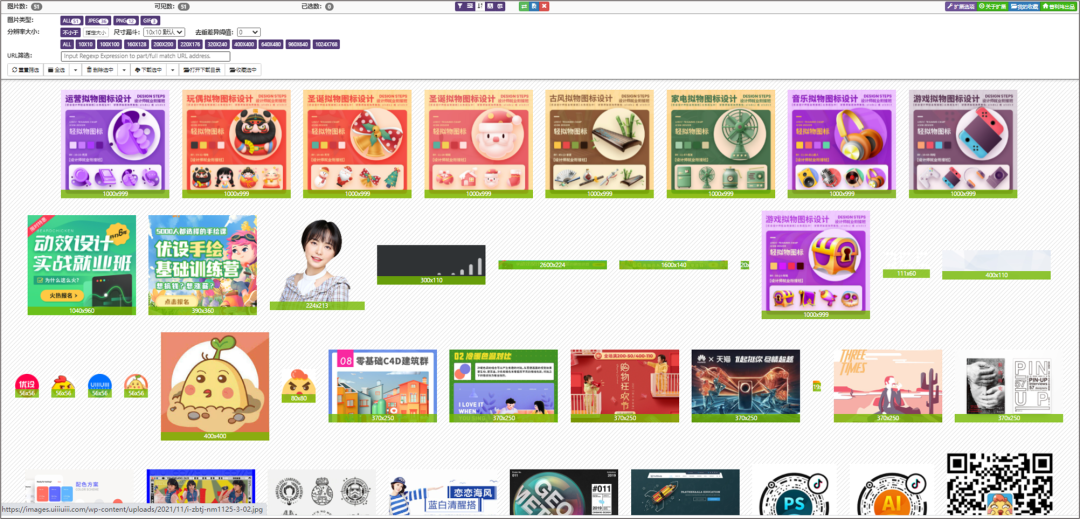The height and width of the screenshot is (519, 1080).
Task: Click the 关于扩展 about button
Action: [x=994, y=6]
